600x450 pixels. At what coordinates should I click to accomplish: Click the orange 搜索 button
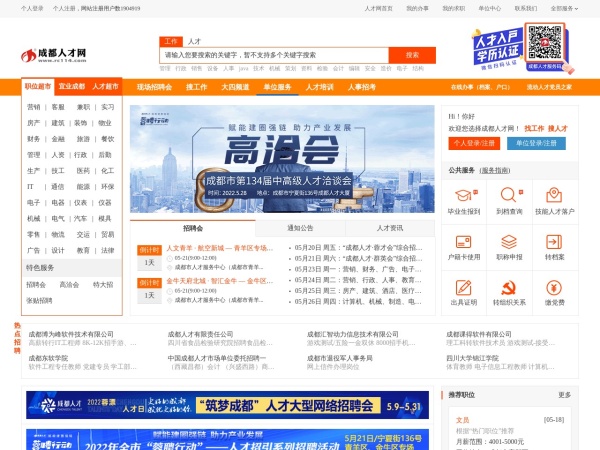pos(412,55)
